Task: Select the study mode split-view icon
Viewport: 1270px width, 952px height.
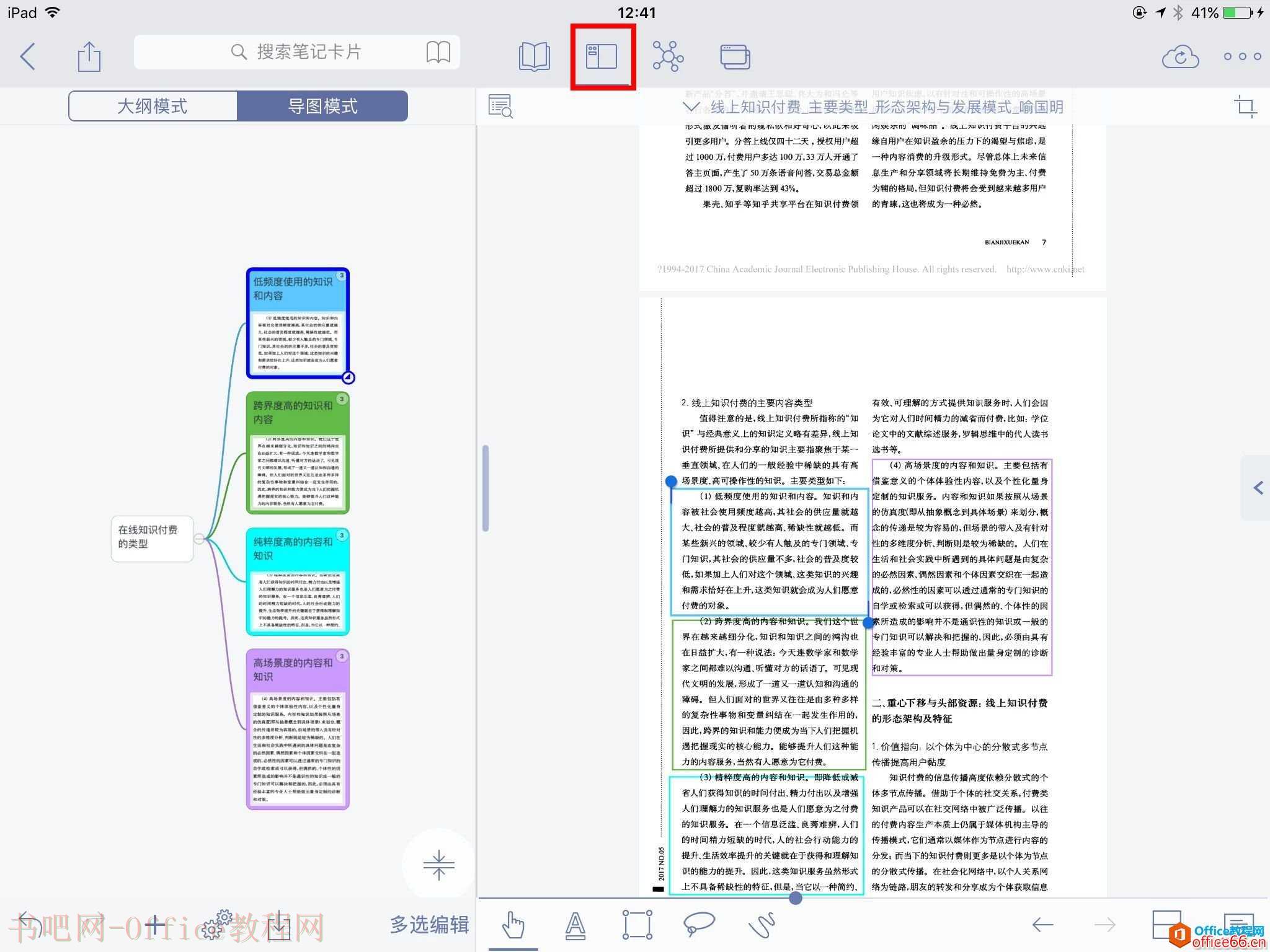Action: pos(602,56)
